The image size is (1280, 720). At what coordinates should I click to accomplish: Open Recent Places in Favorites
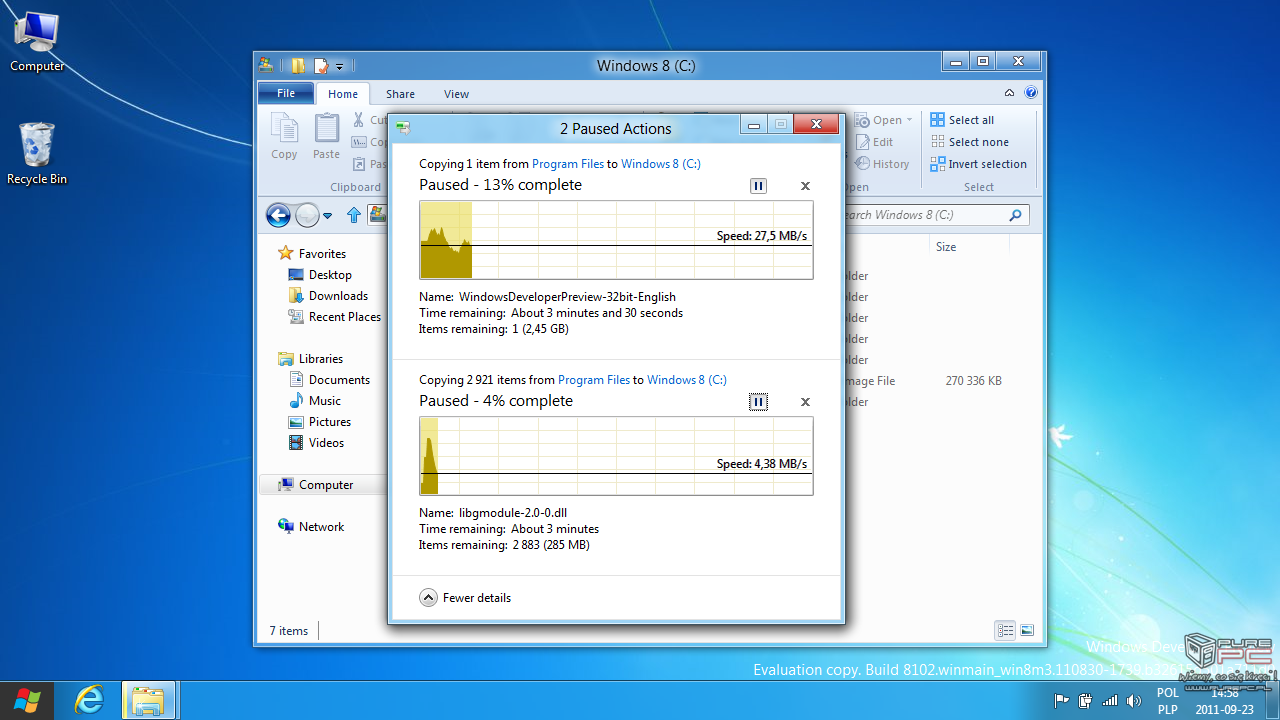(x=334, y=317)
